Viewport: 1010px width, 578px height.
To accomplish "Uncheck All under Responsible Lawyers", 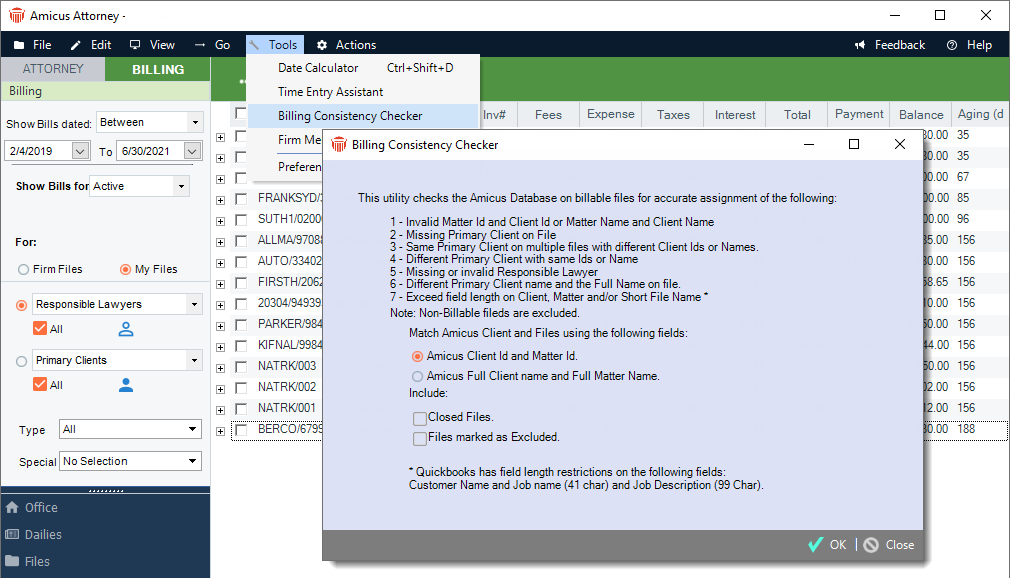I will click(x=40, y=329).
